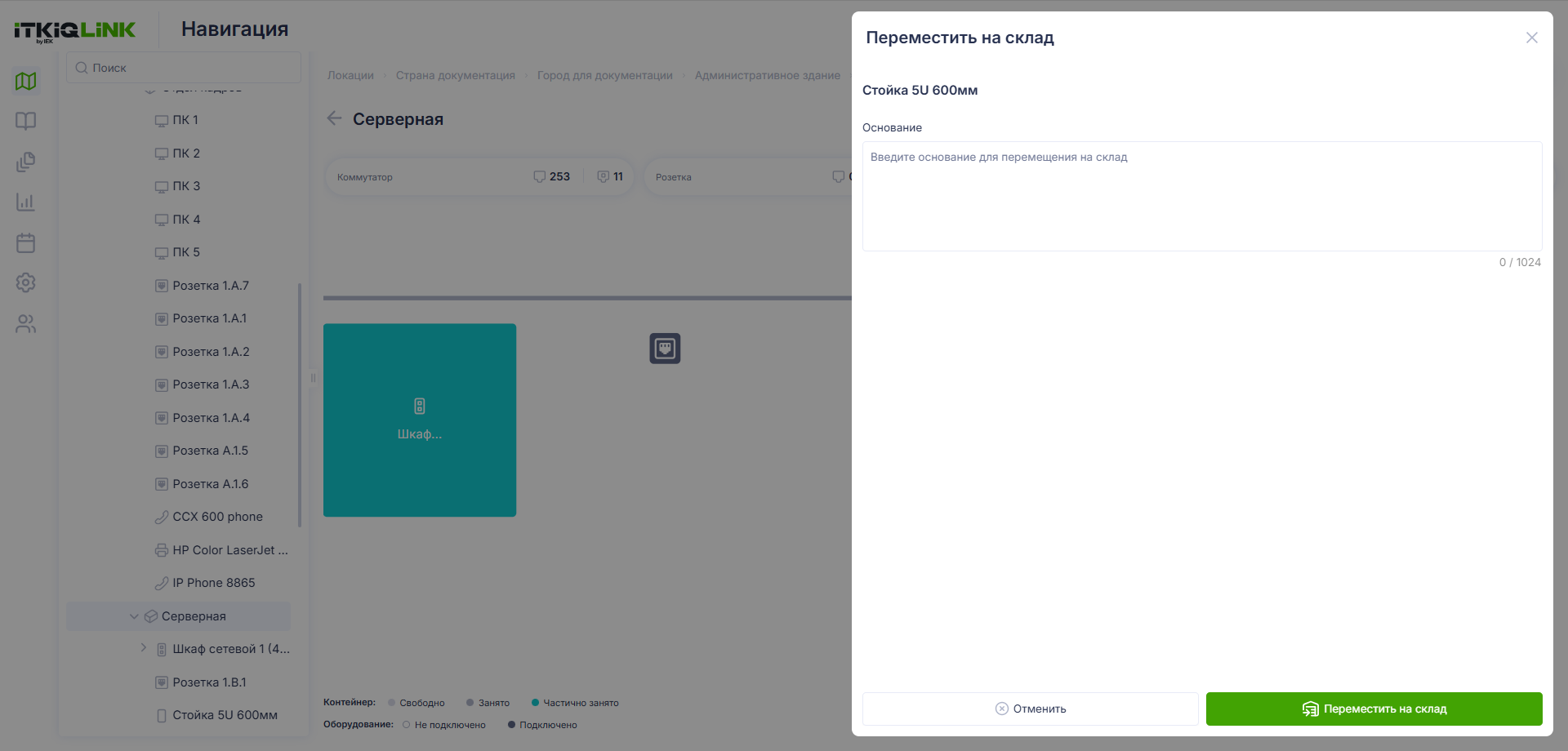Click the Частично занято legend dot
The width and height of the screenshot is (1568, 751).
(535, 703)
